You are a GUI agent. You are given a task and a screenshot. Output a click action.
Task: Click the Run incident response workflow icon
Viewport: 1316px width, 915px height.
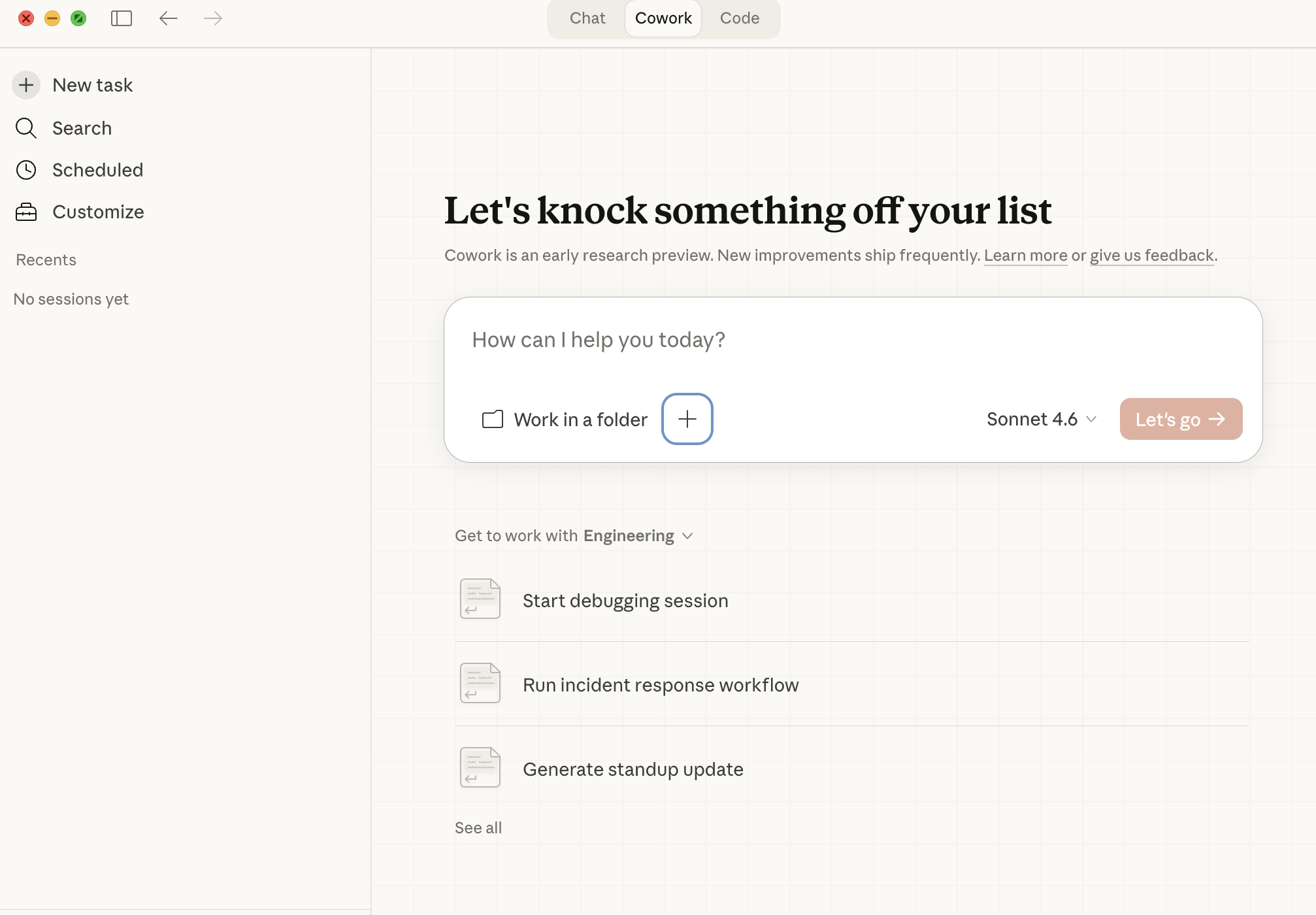[x=480, y=683]
